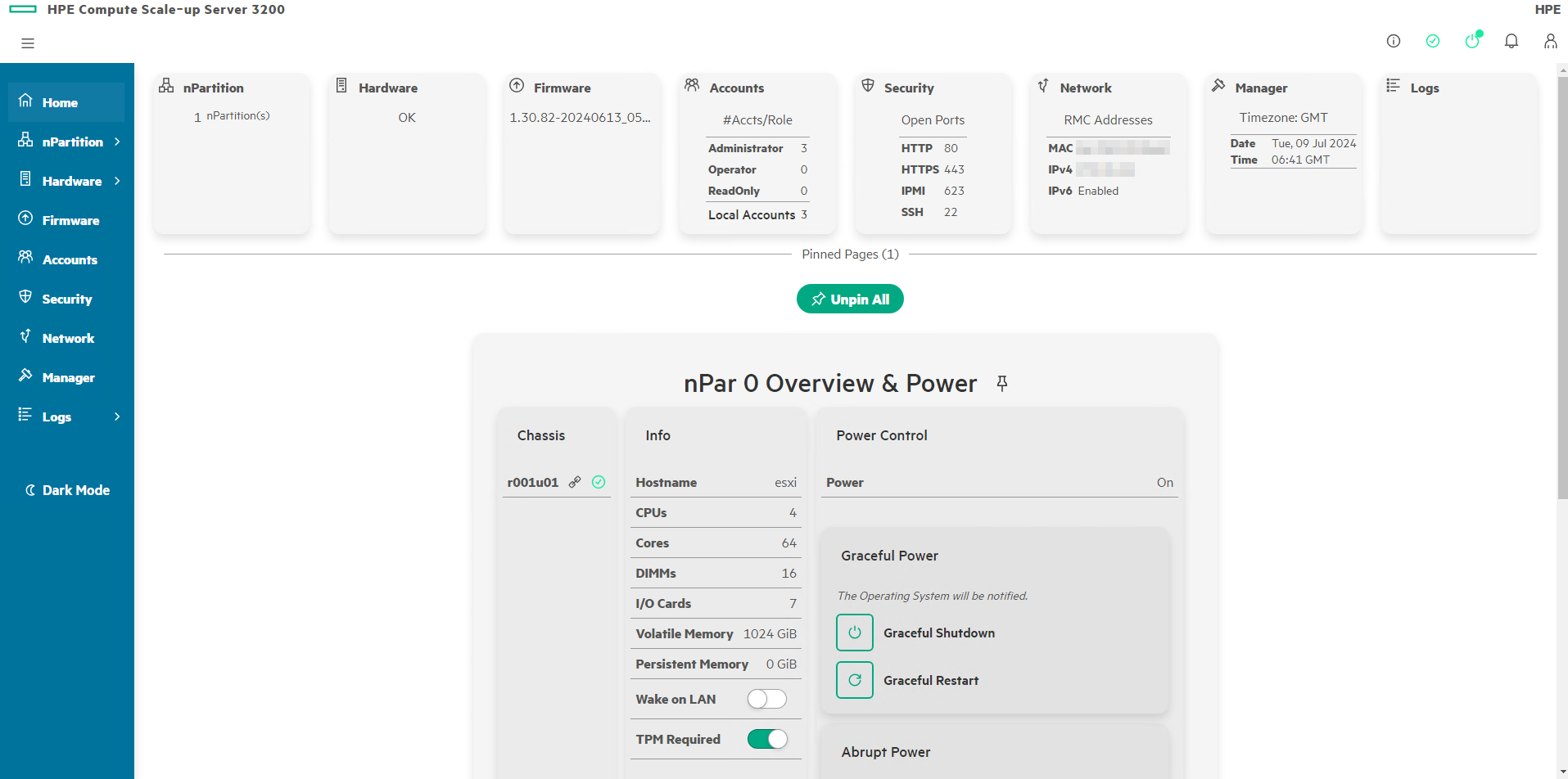
Task: Click the Manager card tools icon
Action: click(1218, 86)
